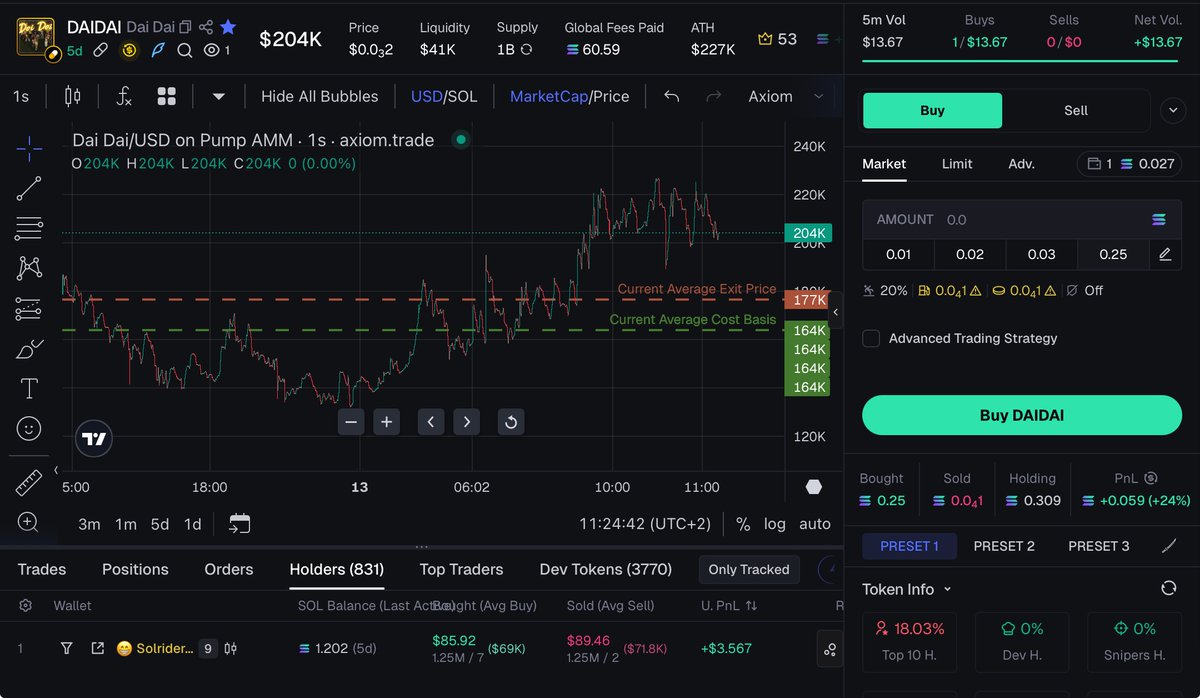1200x698 pixels.
Task: Select the zoom in tool
Action: (x=29, y=522)
